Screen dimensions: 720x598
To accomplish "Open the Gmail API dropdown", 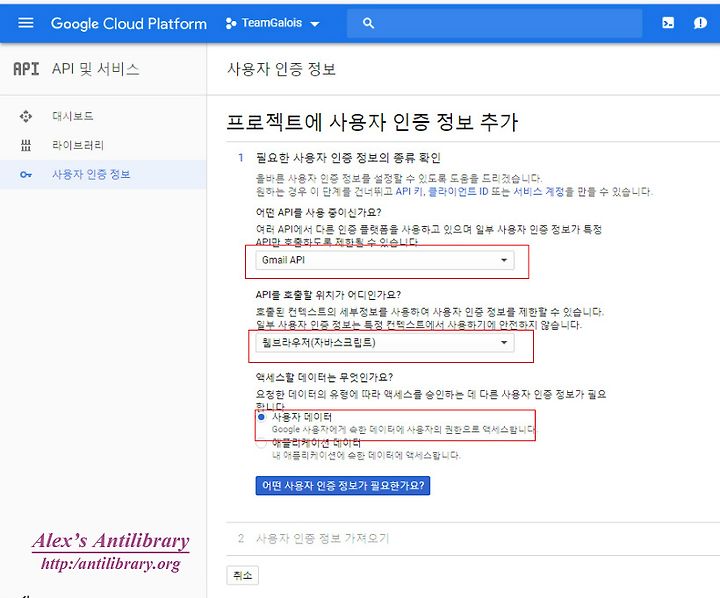I will coord(385,260).
